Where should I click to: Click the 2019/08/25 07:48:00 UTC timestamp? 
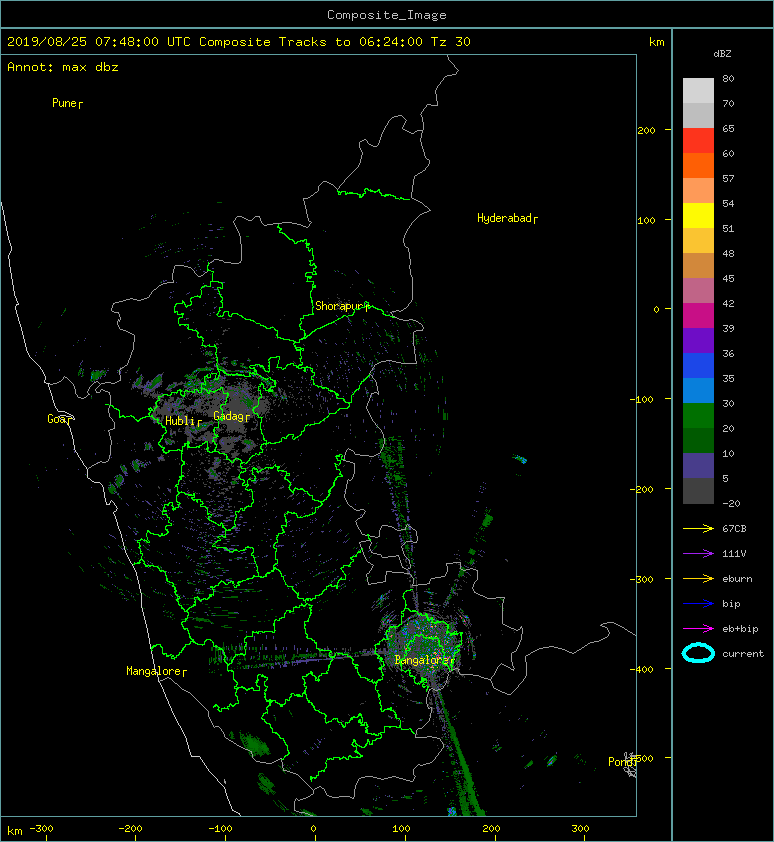coord(99,42)
